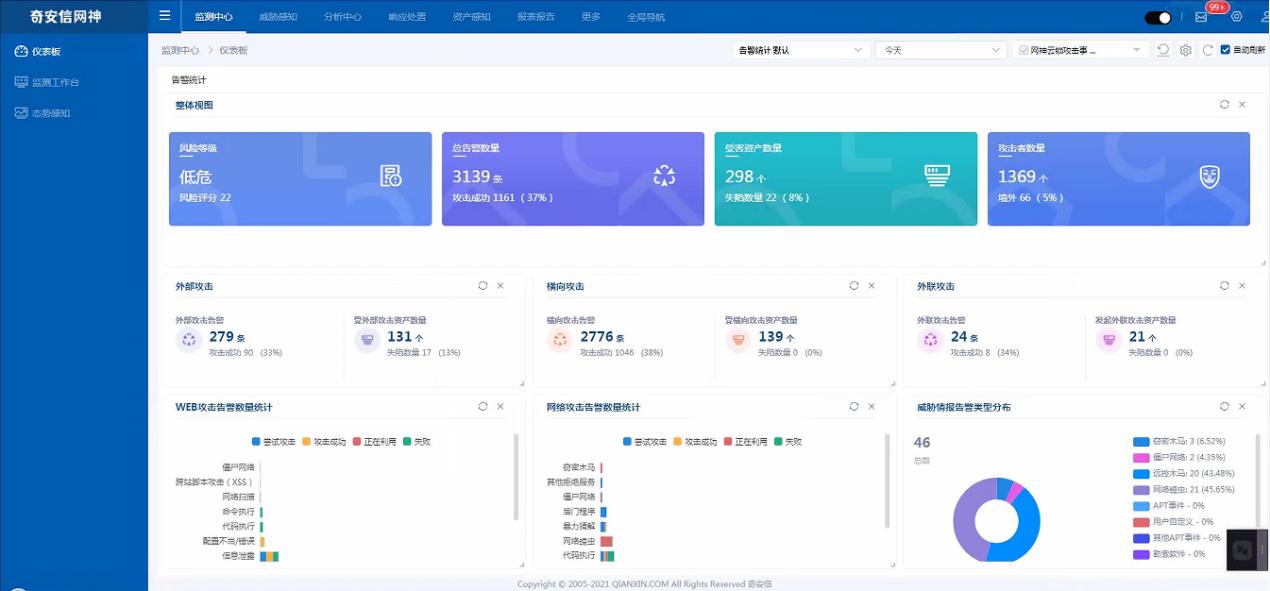Screen dimensions: 1270x591
Task: Open the 告警统计 默认 dropdown
Action: [x=800, y=48]
